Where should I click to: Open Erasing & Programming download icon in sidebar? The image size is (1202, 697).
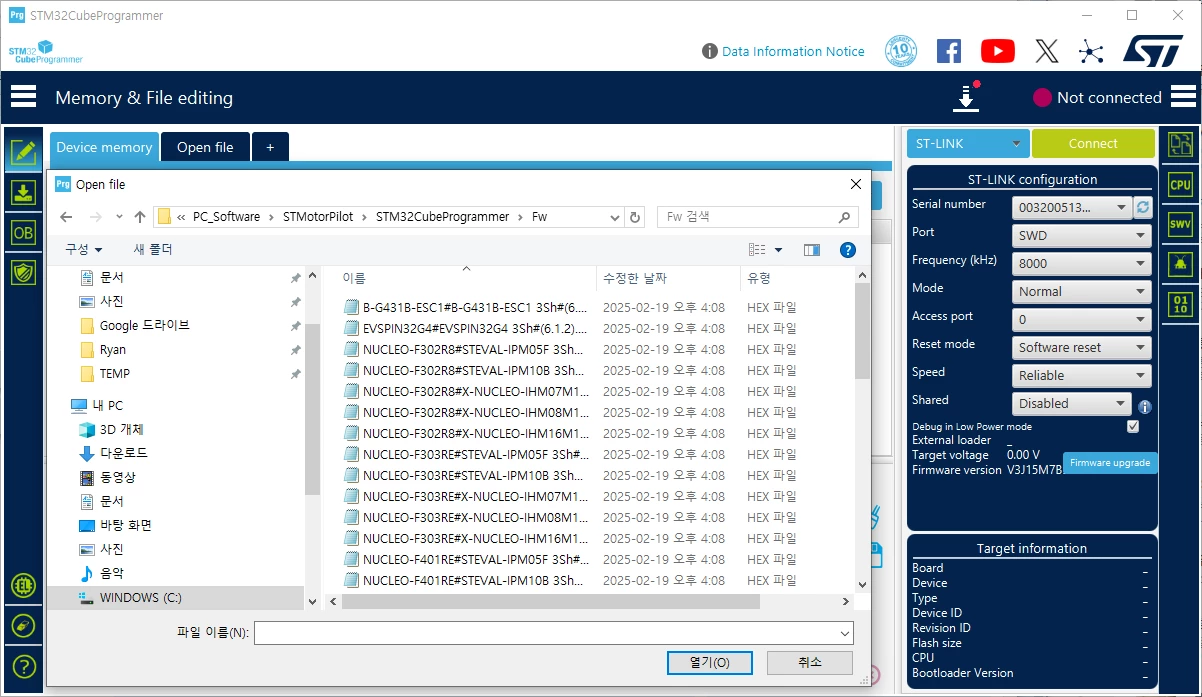click(x=23, y=192)
